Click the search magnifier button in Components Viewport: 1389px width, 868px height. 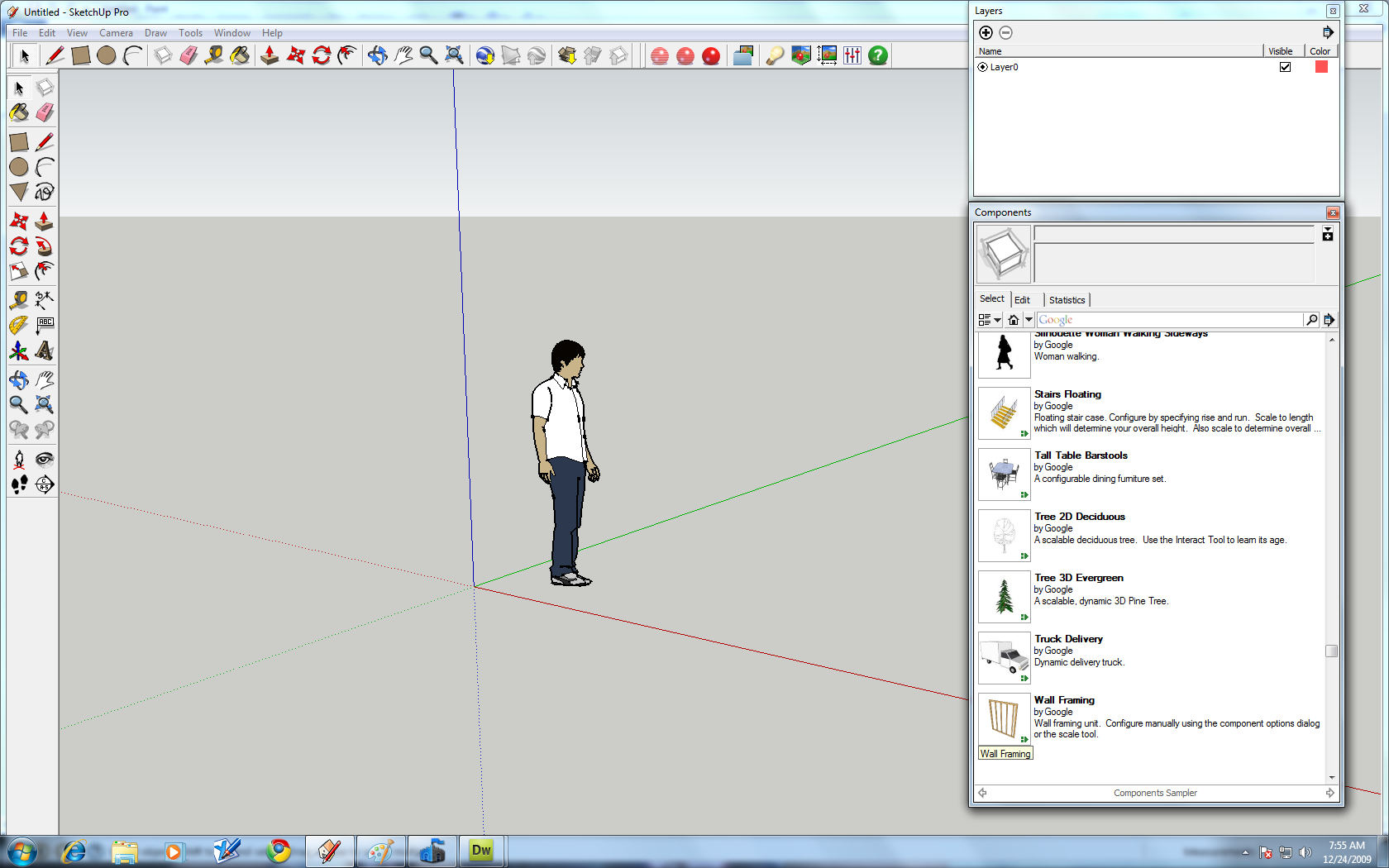1311,320
